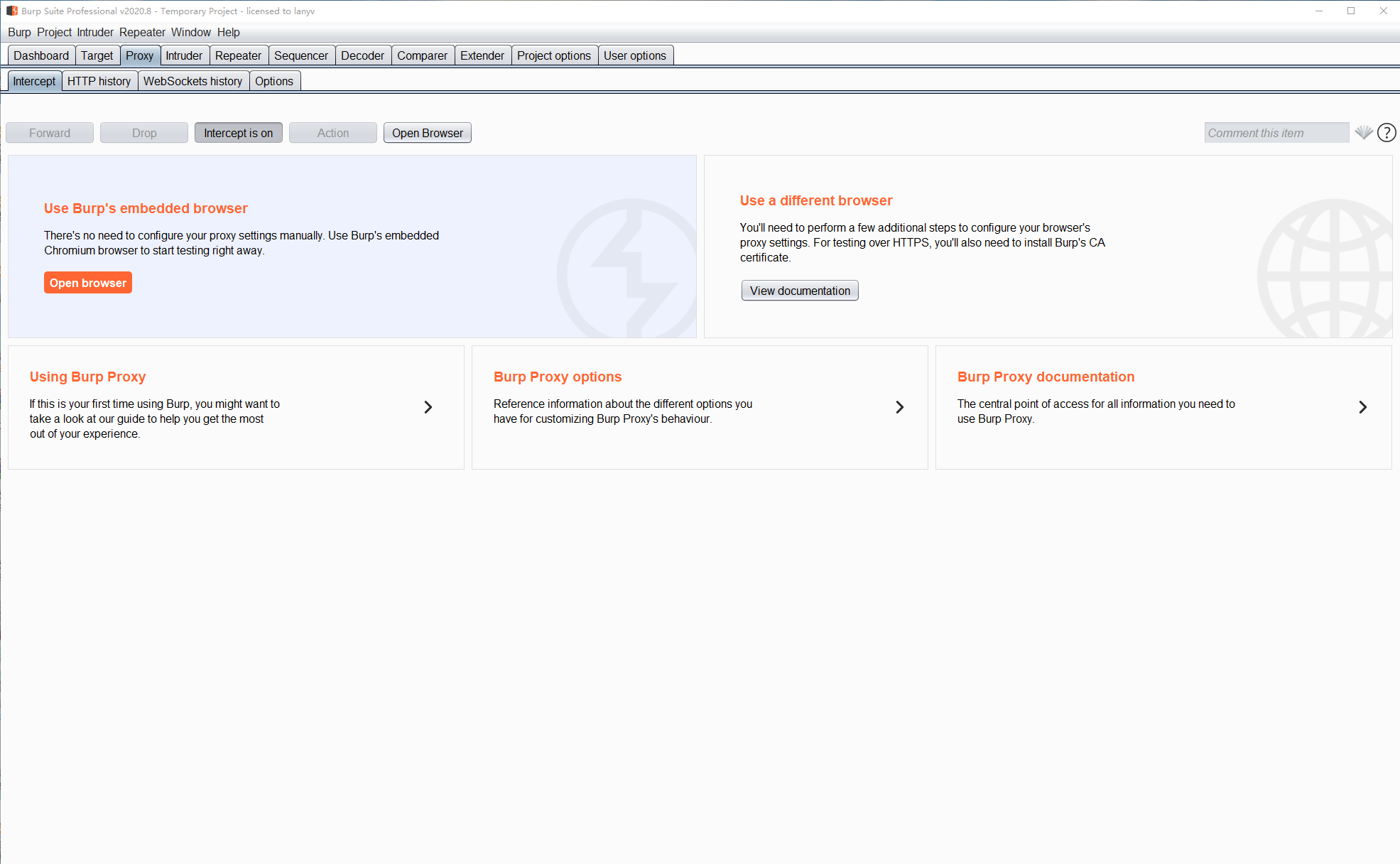Image resolution: width=1400 pixels, height=864 pixels.
Task: Open the Extender tab
Action: point(482,55)
